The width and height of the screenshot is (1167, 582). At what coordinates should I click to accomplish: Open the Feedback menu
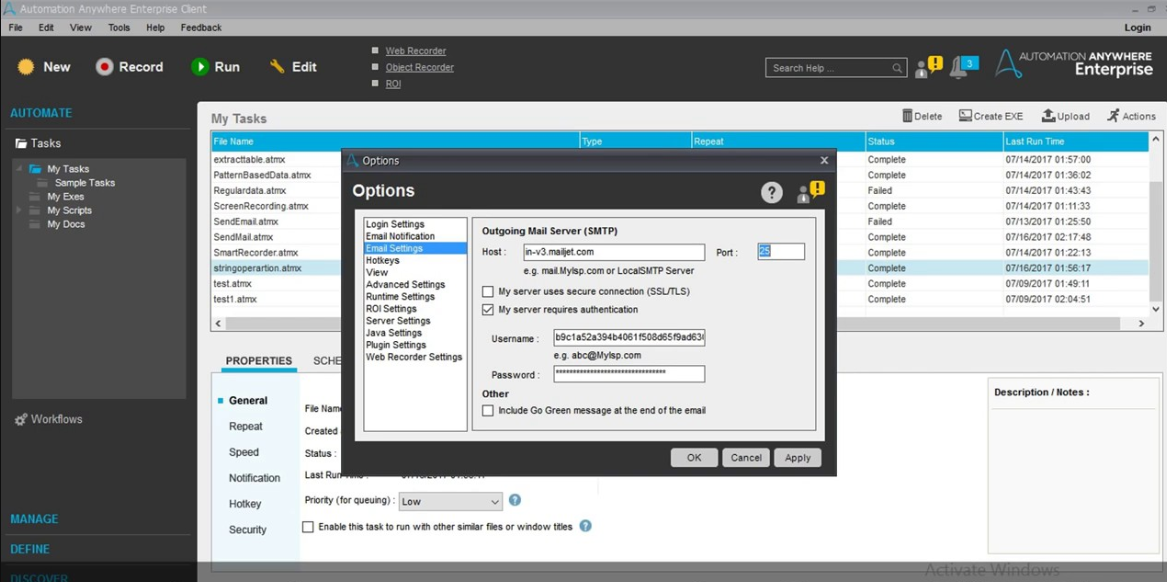pos(201,28)
